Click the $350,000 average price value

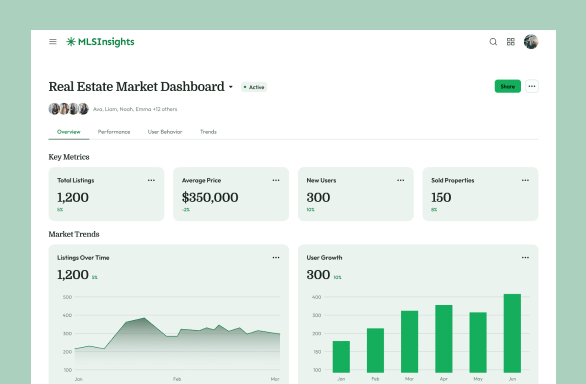click(x=210, y=197)
